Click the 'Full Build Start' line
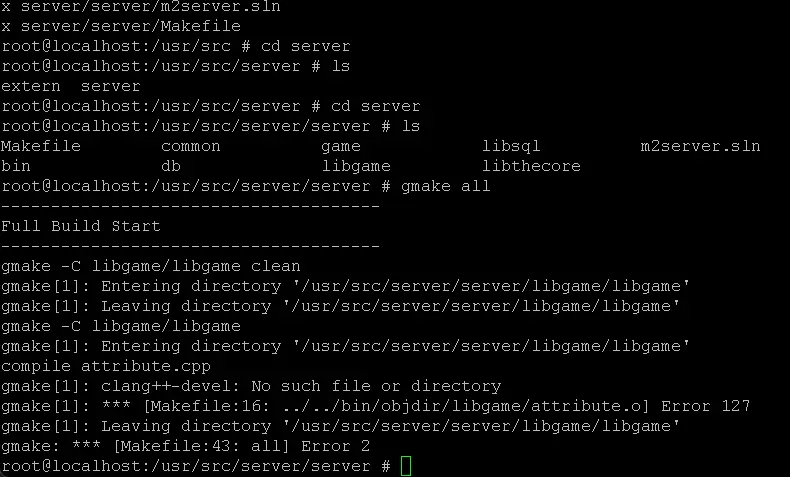The height and width of the screenshot is (477, 790). coord(81,226)
